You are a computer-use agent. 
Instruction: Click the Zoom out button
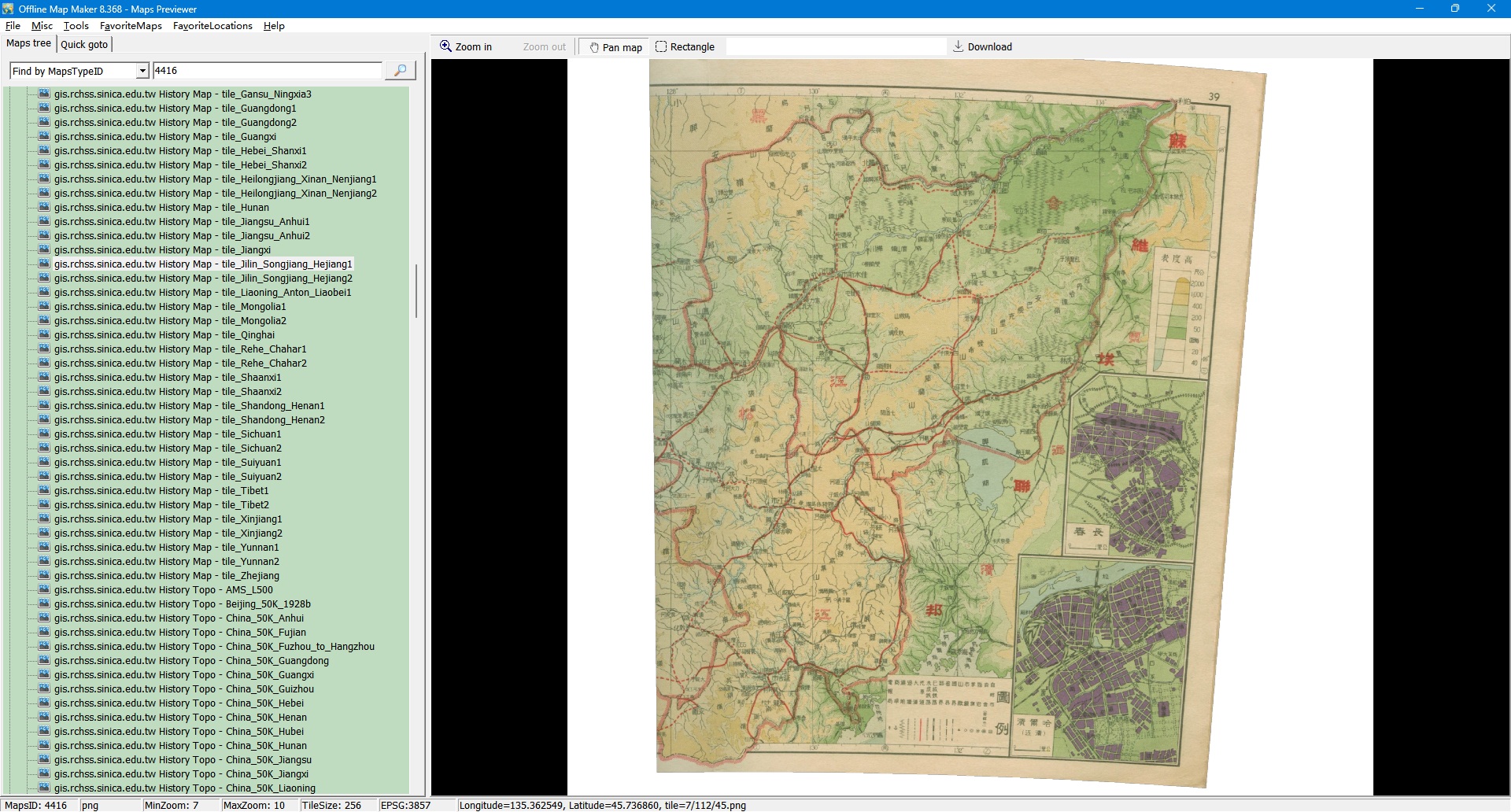pos(544,47)
